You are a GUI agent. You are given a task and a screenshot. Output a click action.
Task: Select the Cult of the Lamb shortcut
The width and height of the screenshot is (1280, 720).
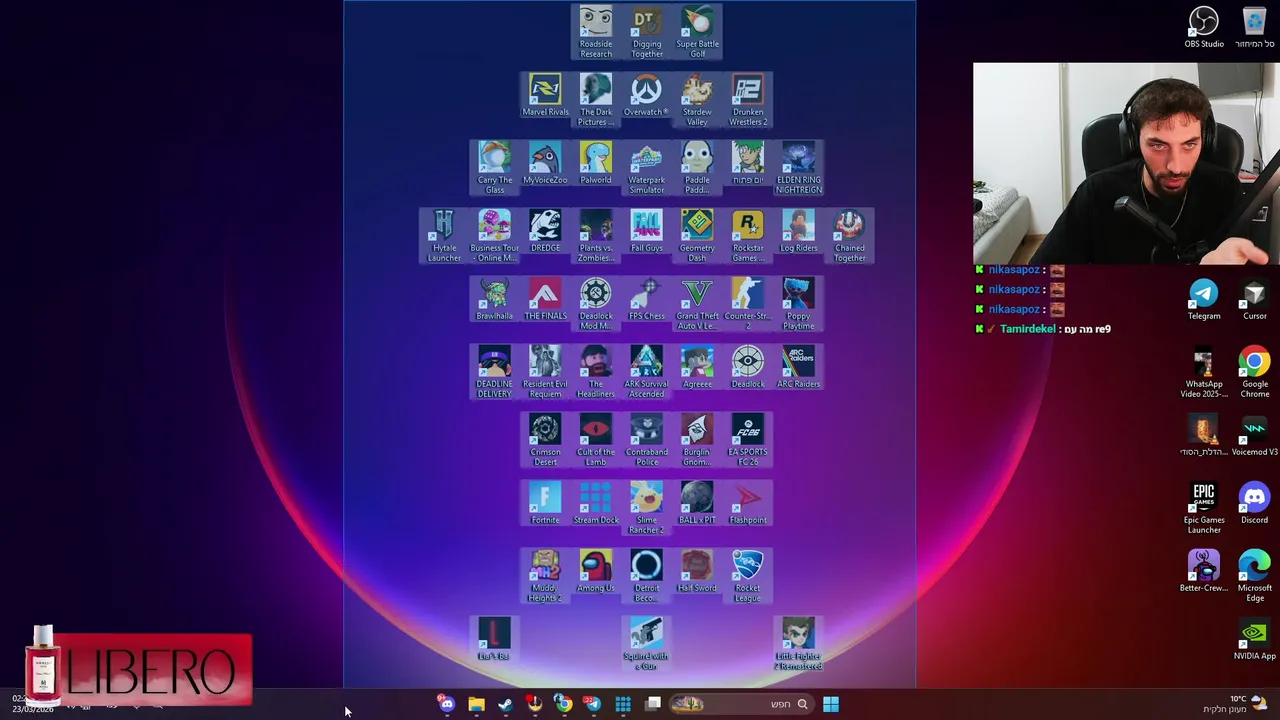pyautogui.click(x=596, y=440)
